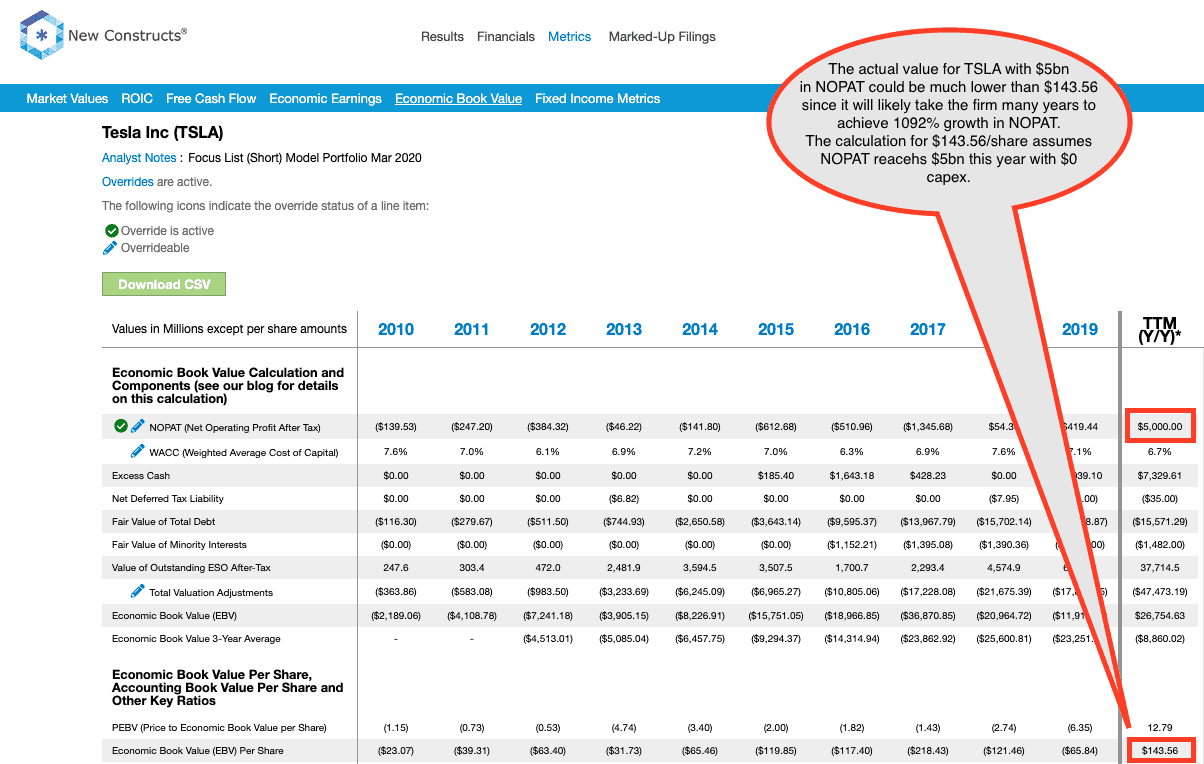
Task: Click the New Constructs logo
Action: coord(103,36)
